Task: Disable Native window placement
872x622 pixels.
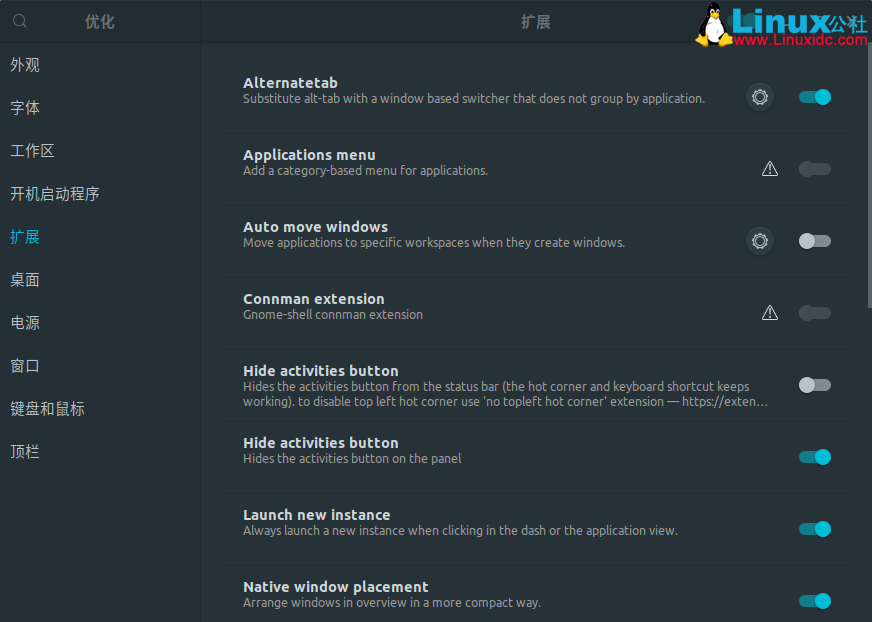Action: [x=814, y=601]
